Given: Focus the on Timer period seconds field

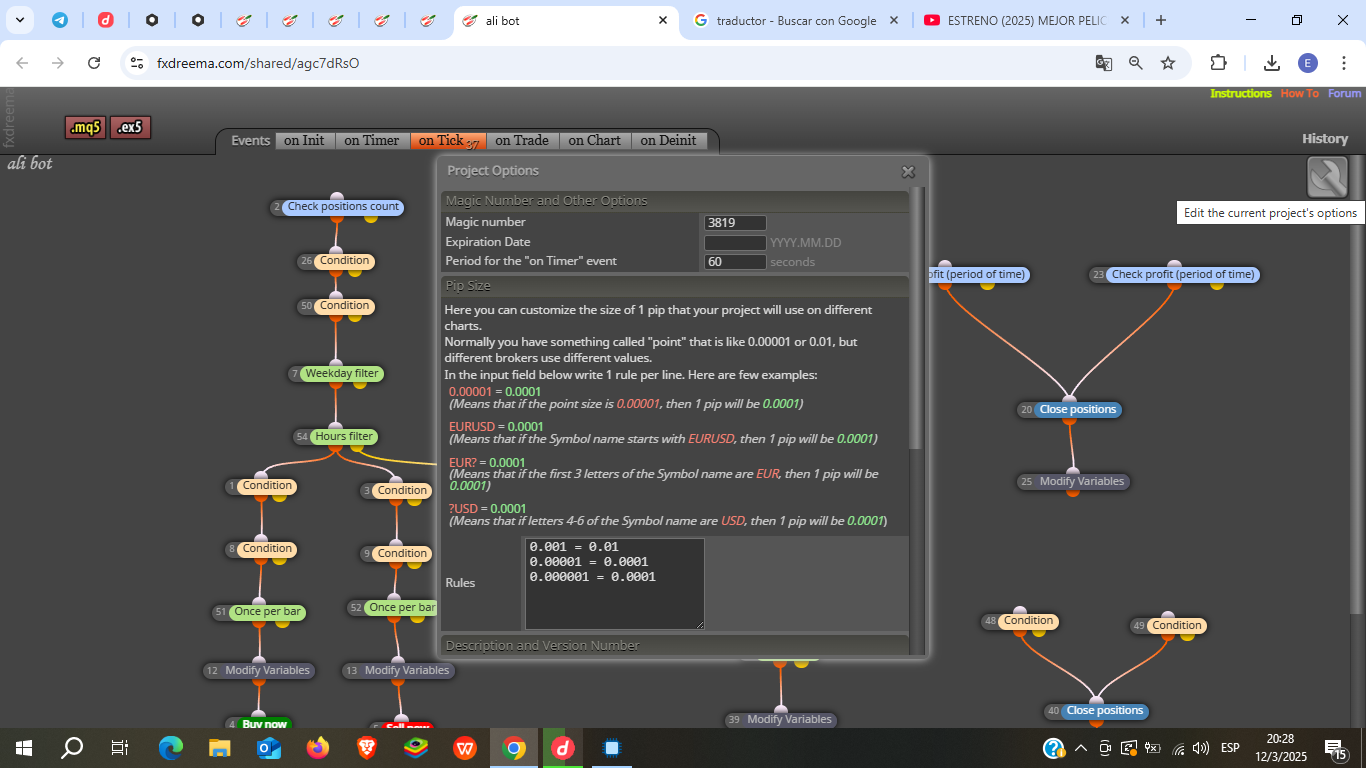Looking at the screenshot, I should [735, 262].
